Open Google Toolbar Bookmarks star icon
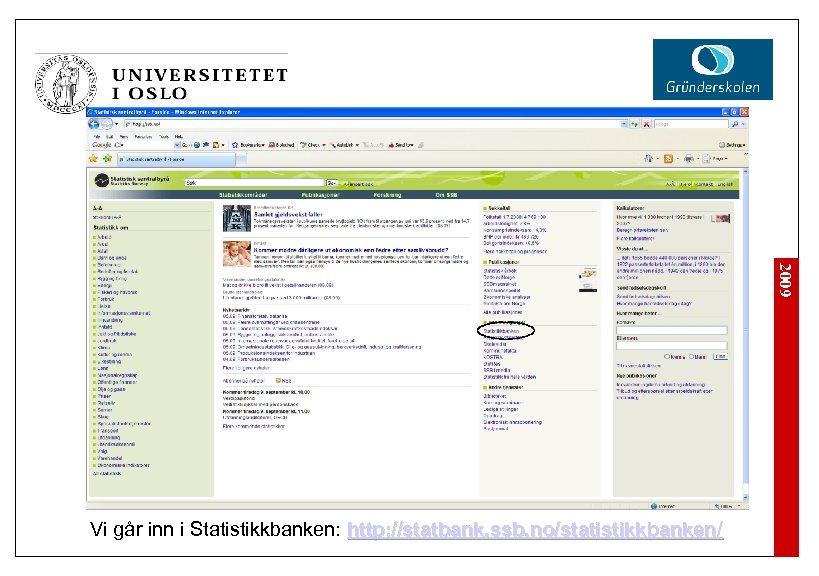 [x=236, y=144]
